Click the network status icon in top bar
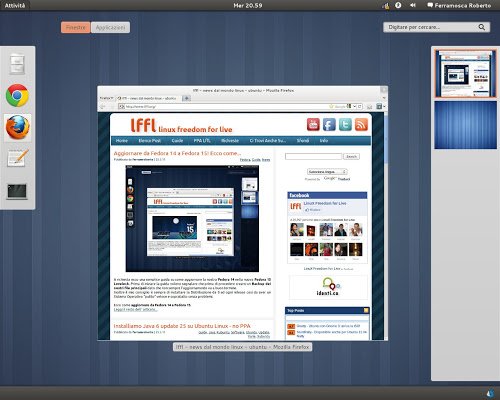500x400 pixels. tap(386, 6)
